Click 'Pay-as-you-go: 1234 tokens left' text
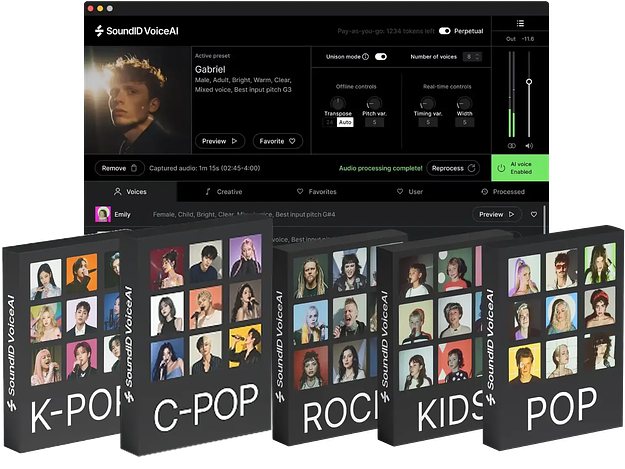The height and width of the screenshot is (469, 625). (386, 31)
